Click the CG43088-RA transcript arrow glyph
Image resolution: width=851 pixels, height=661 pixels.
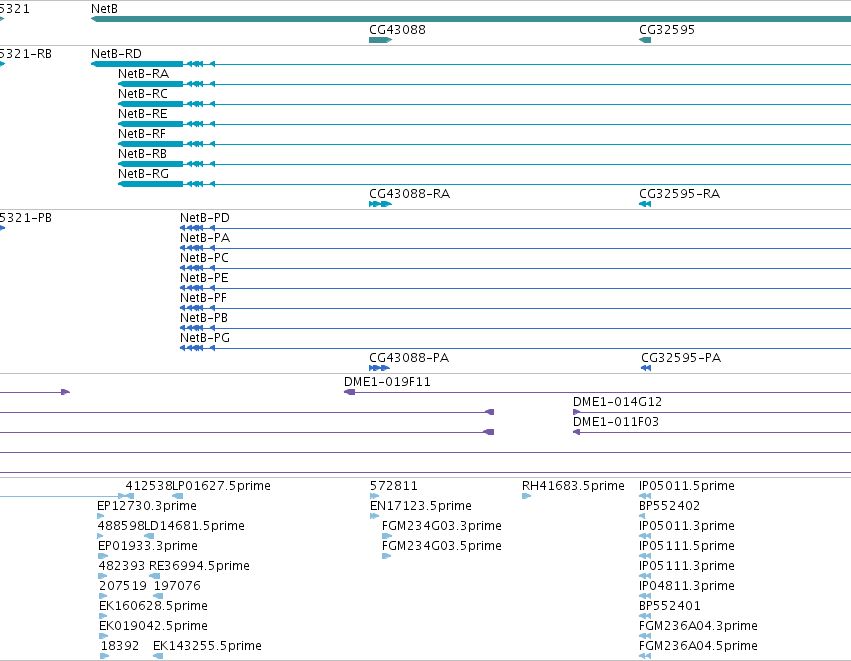click(x=380, y=204)
